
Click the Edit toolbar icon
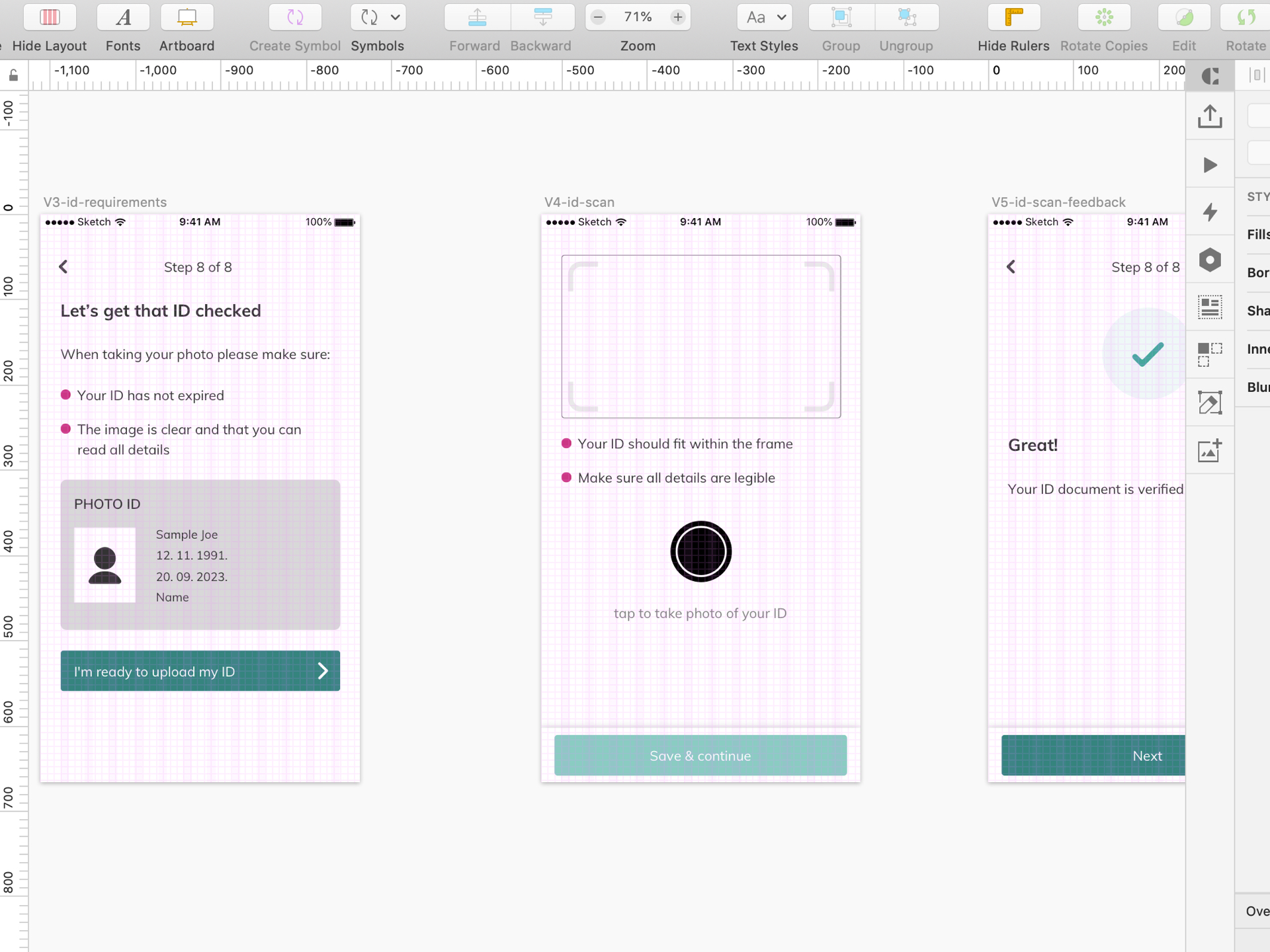click(x=1184, y=17)
